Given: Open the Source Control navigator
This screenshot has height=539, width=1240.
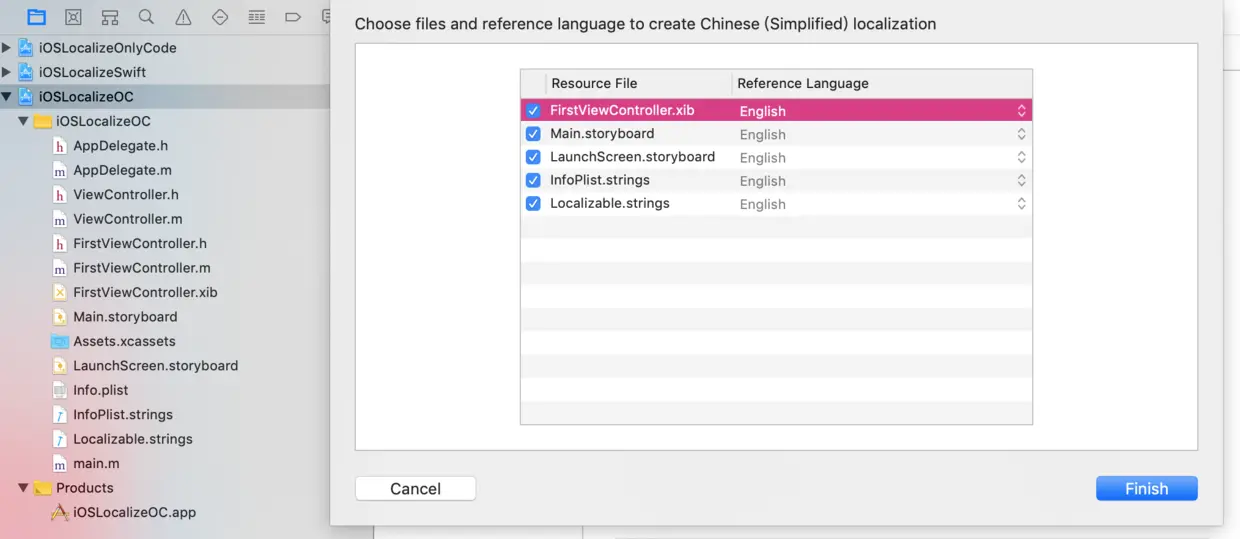Looking at the screenshot, I should click(x=73, y=17).
